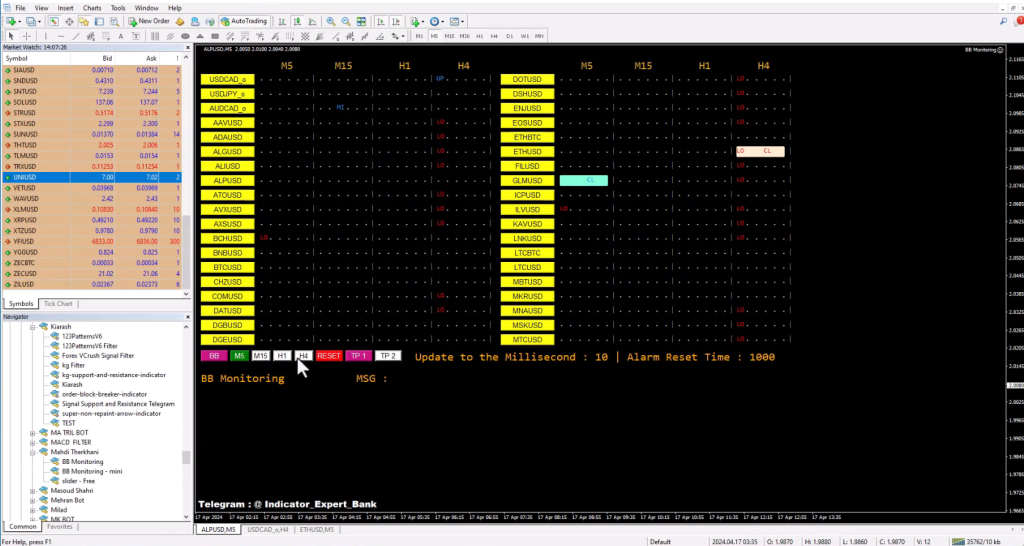Image resolution: width=1024 pixels, height=546 pixels.
Task: Open the File menu
Action: pyautogui.click(x=20, y=8)
